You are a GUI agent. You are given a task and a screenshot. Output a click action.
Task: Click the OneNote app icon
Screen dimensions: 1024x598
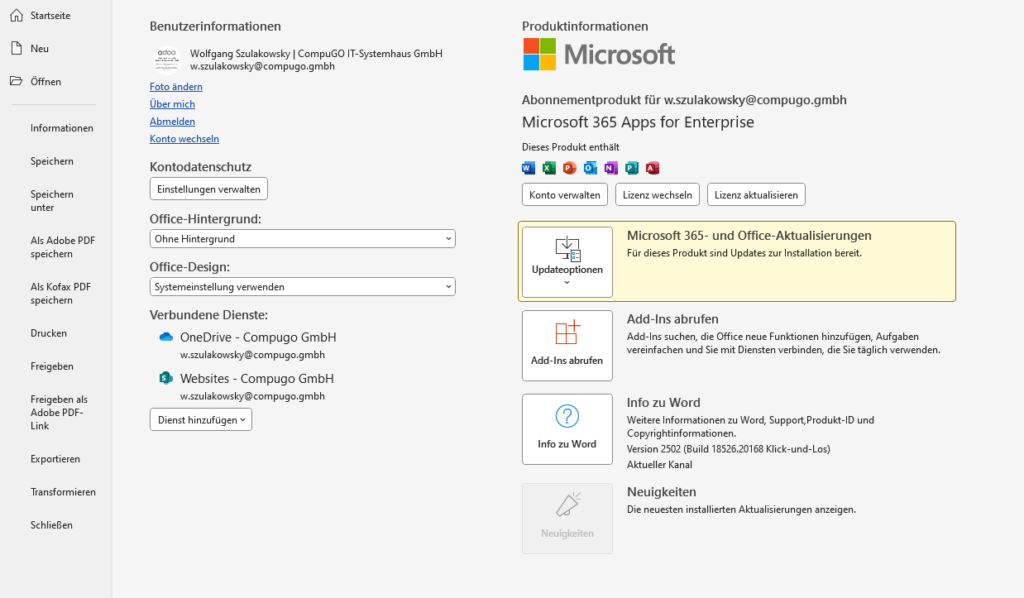click(611, 168)
